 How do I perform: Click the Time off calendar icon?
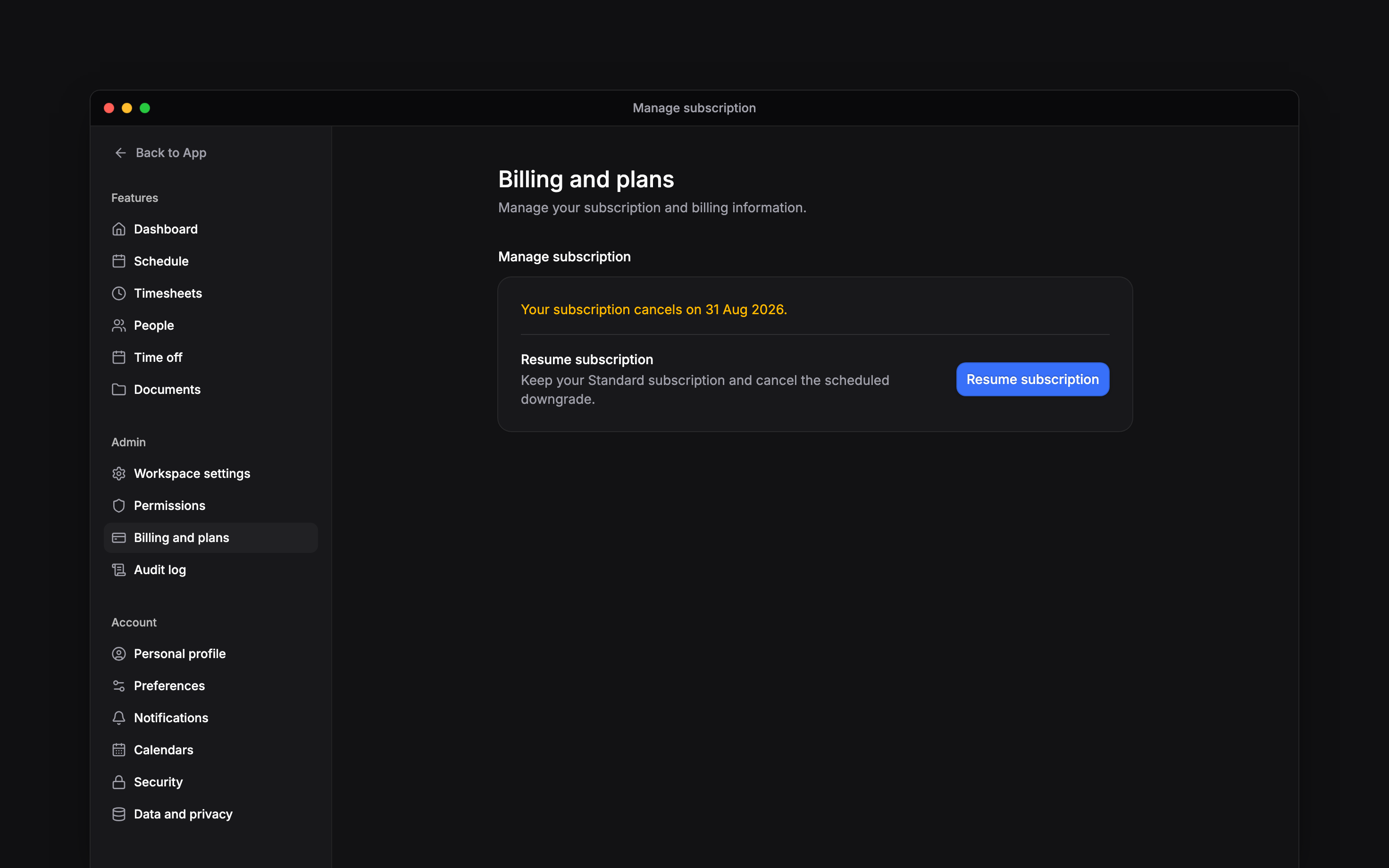point(119,358)
